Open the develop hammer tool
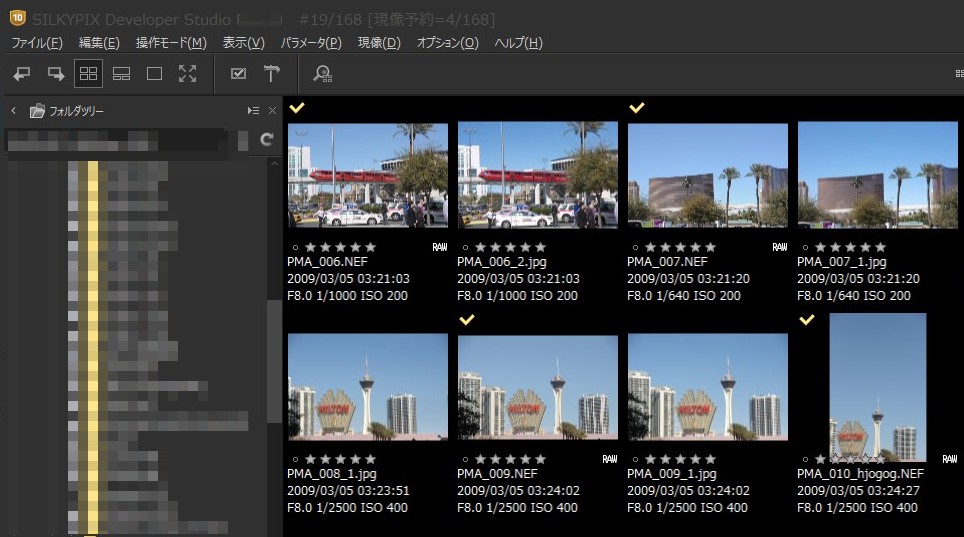The height and width of the screenshot is (537, 964). 271,74
